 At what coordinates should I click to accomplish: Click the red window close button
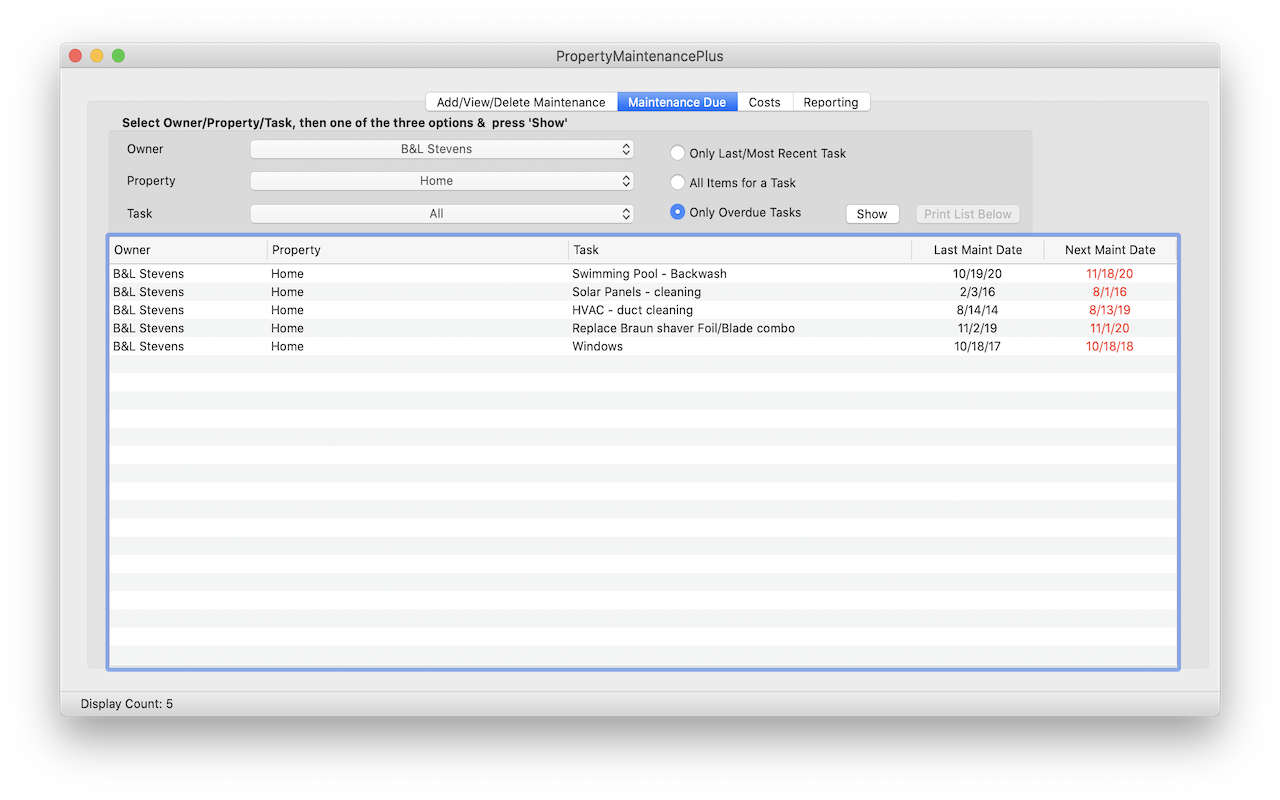point(75,56)
